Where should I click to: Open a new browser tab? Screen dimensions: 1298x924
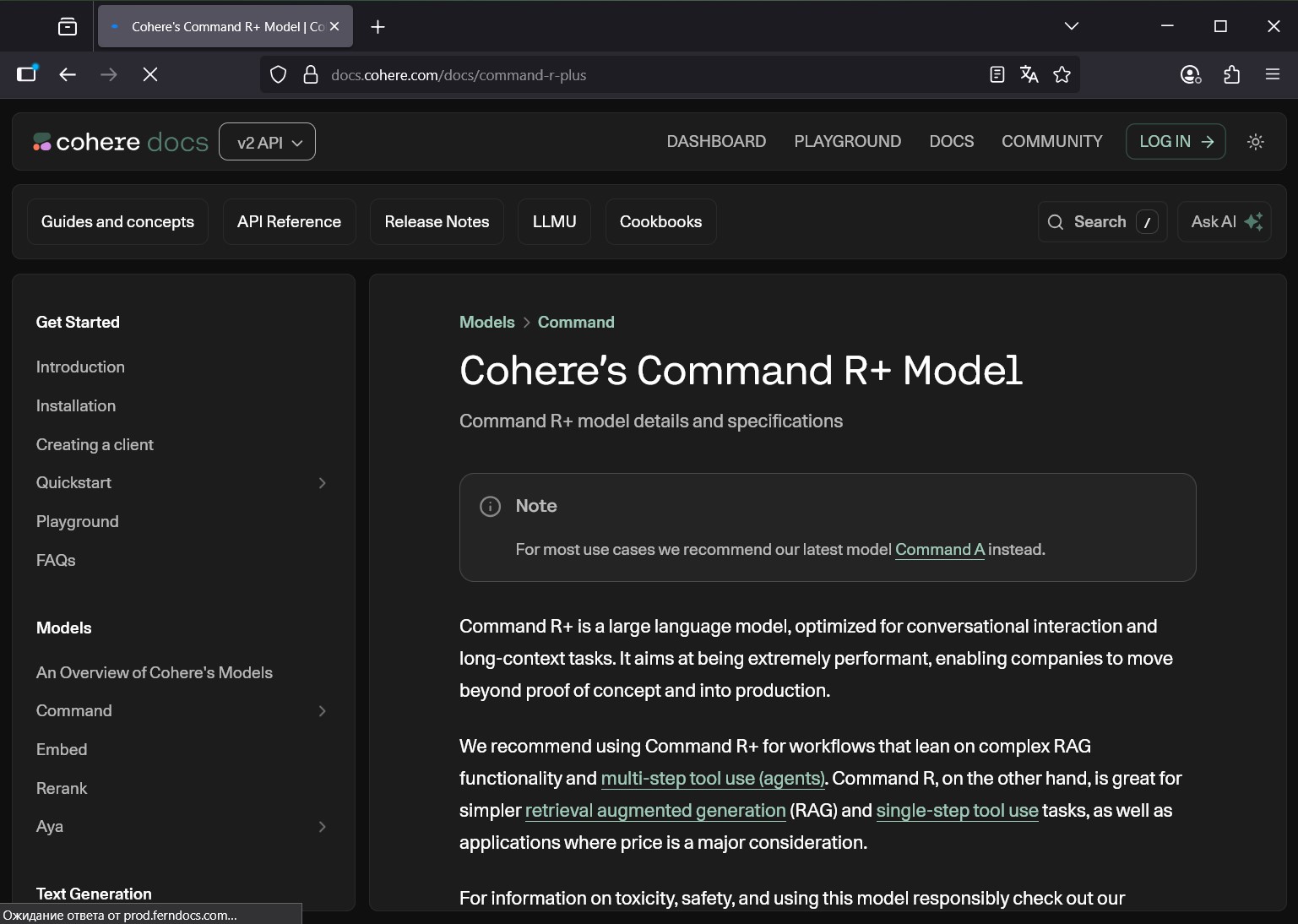click(x=378, y=27)
